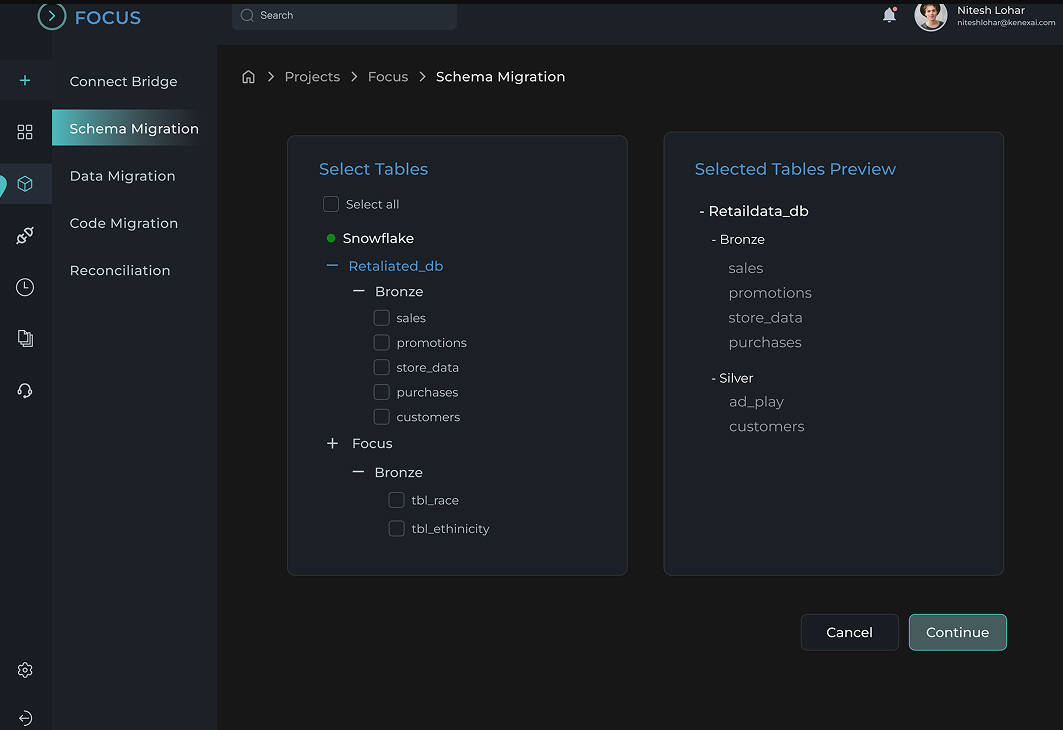Open the clock history icon
The image size is (1063, 730).
25,287
